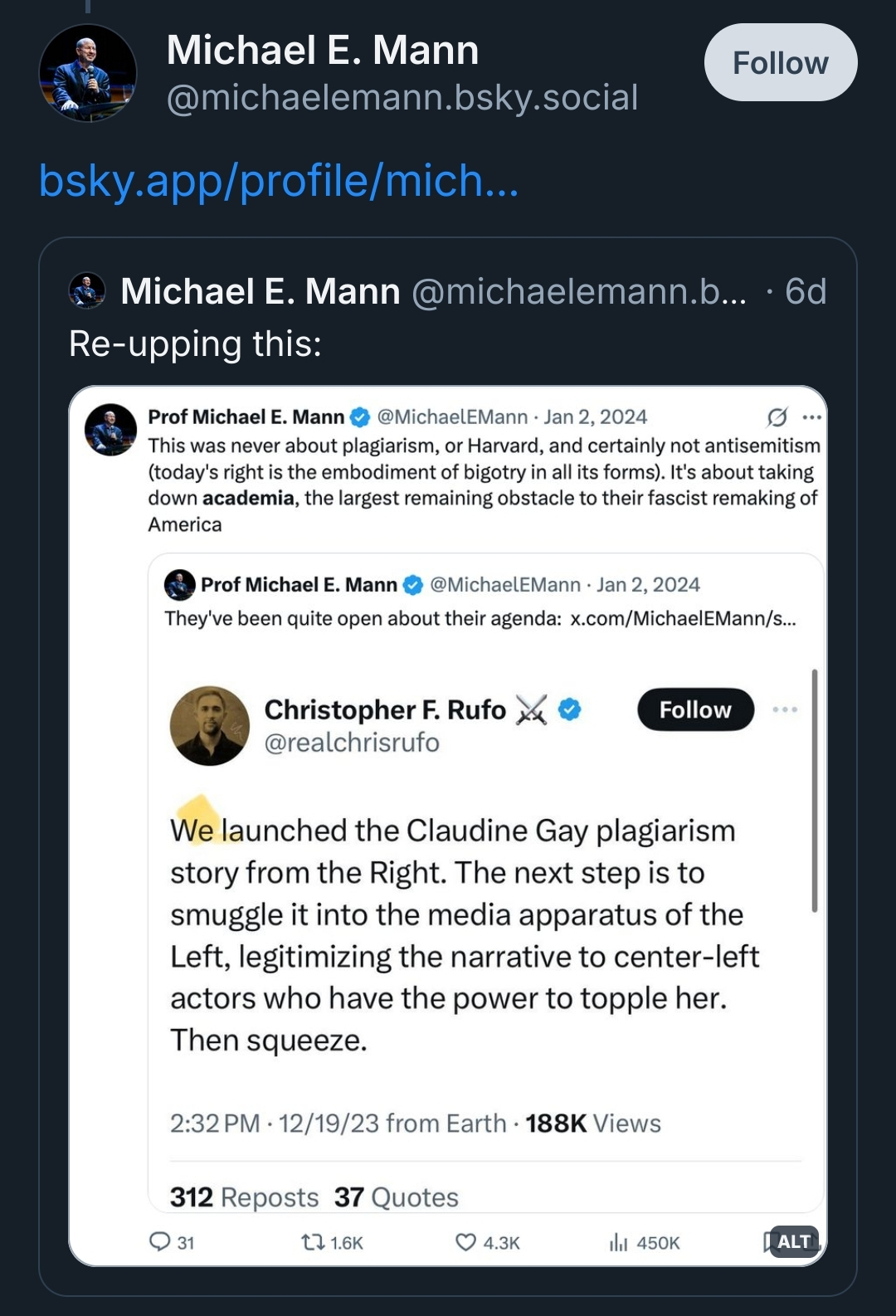Open the three-dot menu next to Rufo's Follow
896x1316 pixels.
(784, 709)
